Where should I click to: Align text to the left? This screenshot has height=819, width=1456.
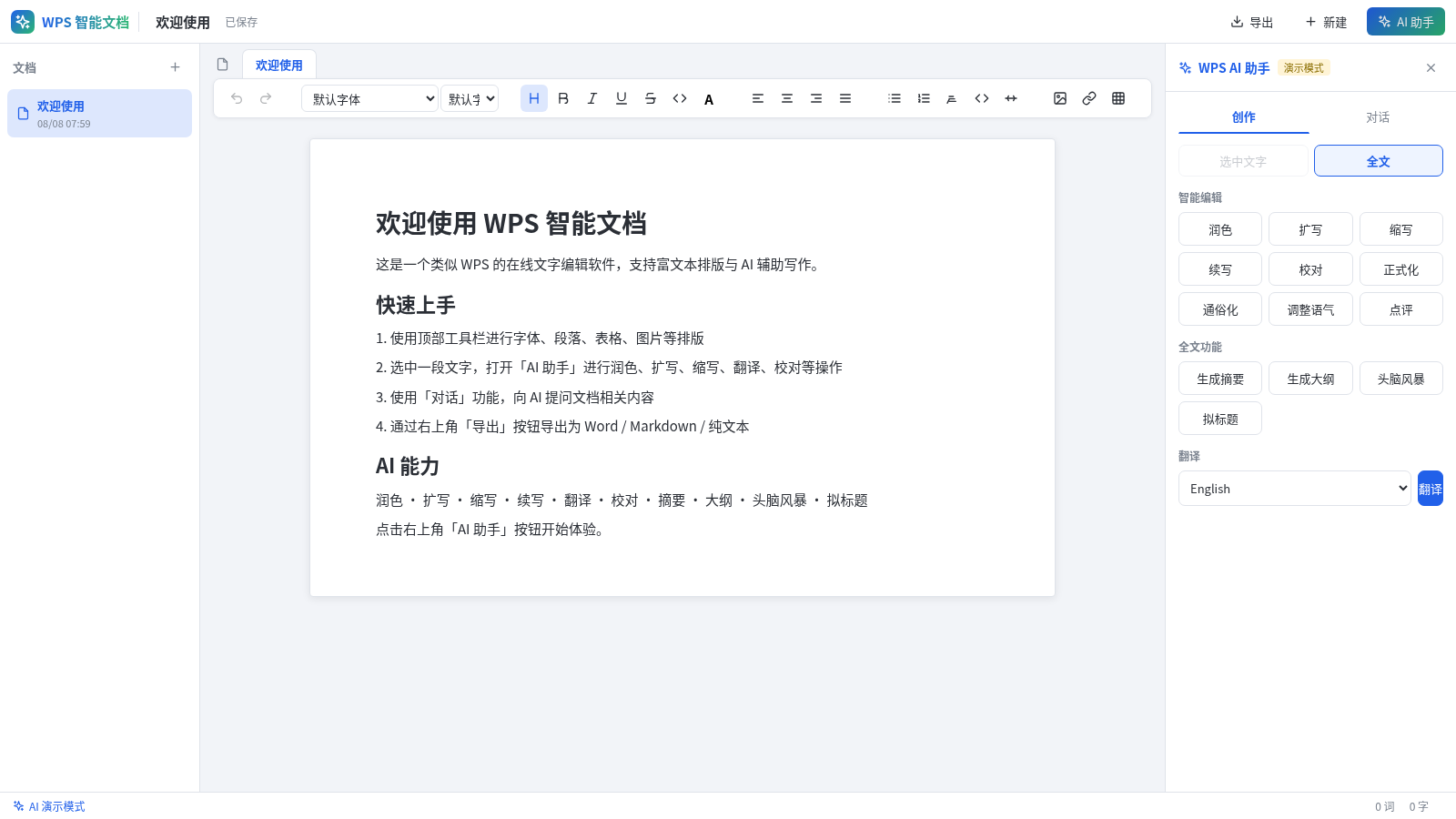(x=758, y=98)
